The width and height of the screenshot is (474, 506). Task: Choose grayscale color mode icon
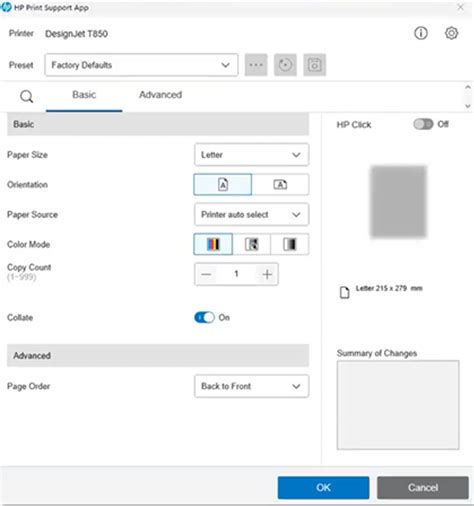[252, 244]
